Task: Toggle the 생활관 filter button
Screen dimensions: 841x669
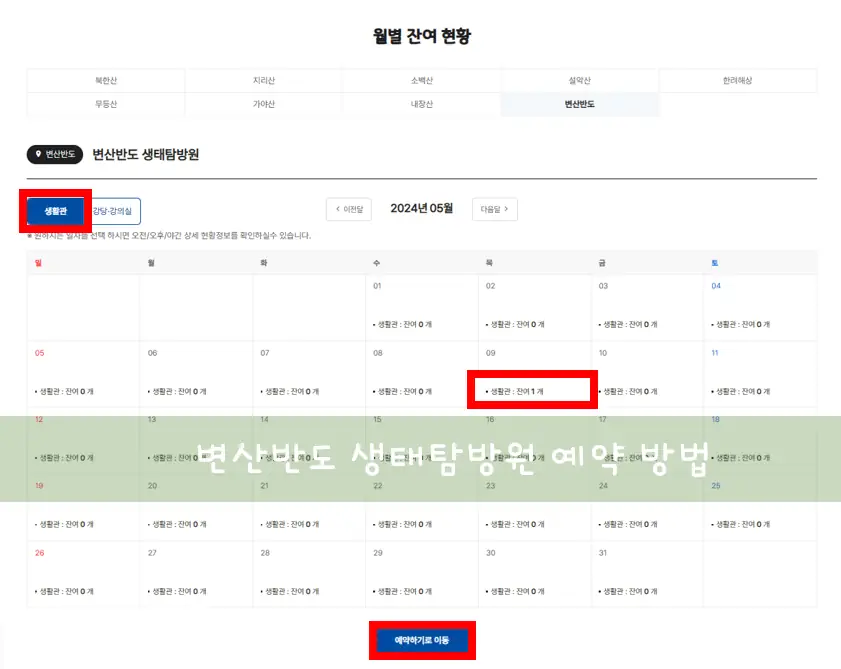Action: click(x=55, y=211)
